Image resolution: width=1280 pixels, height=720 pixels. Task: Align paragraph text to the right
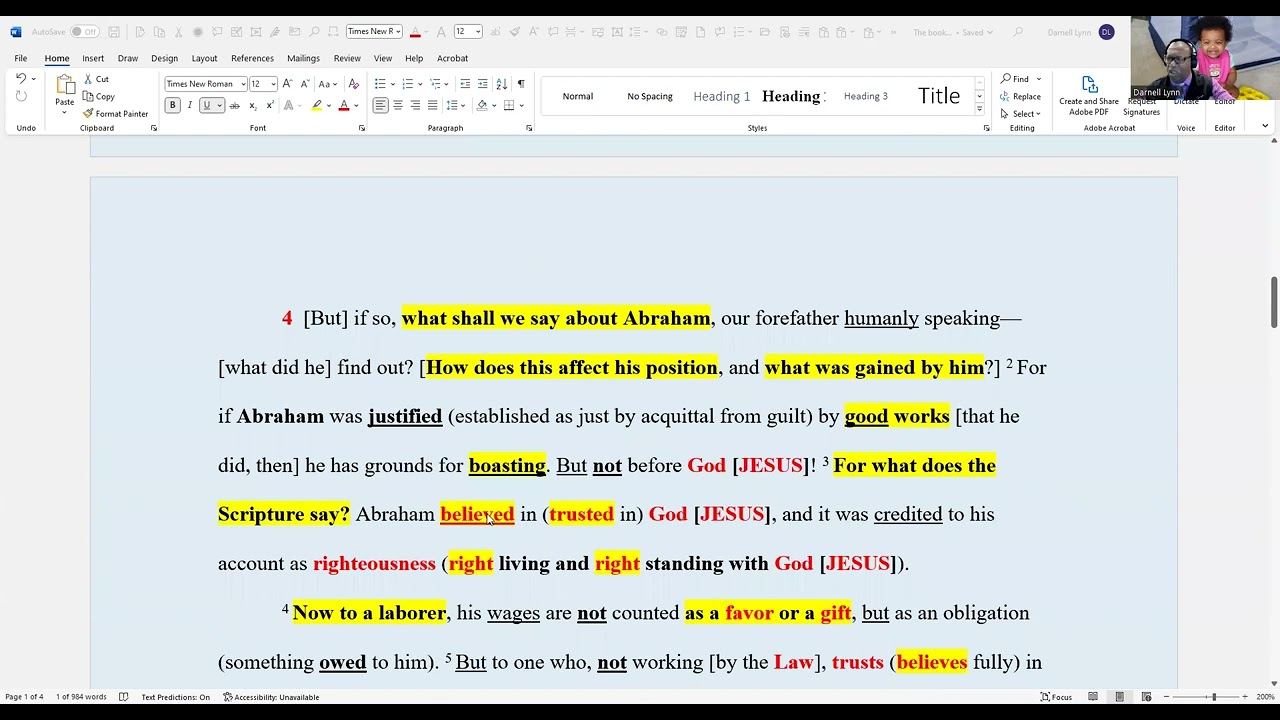point(415,105)
